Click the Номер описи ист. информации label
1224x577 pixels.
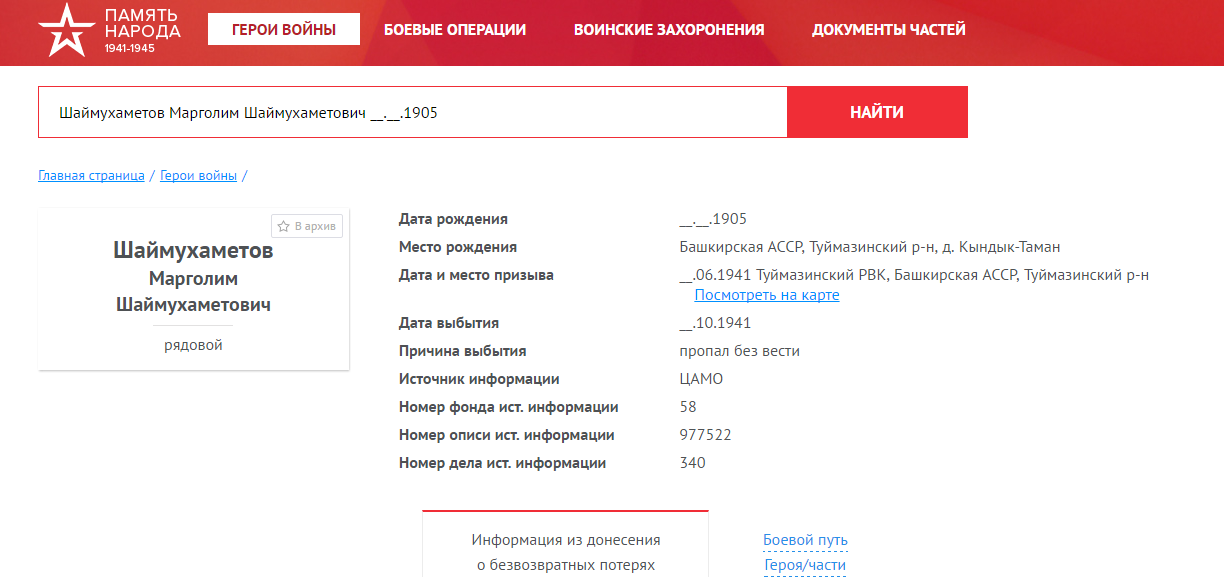tap(506, 435)
